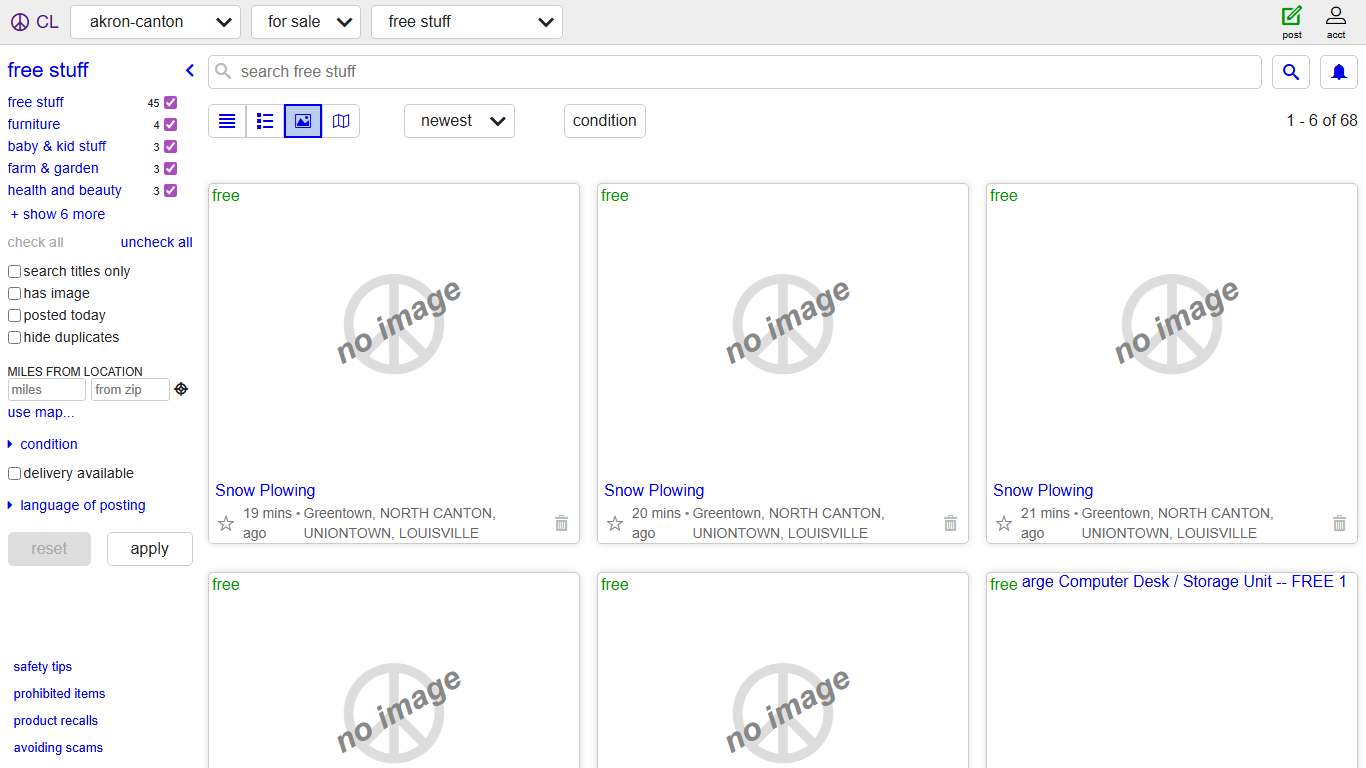Favorite the 19 mins ago Snow Plowing post
This screenshot has width=1366, height=768.
pos(226,523)
